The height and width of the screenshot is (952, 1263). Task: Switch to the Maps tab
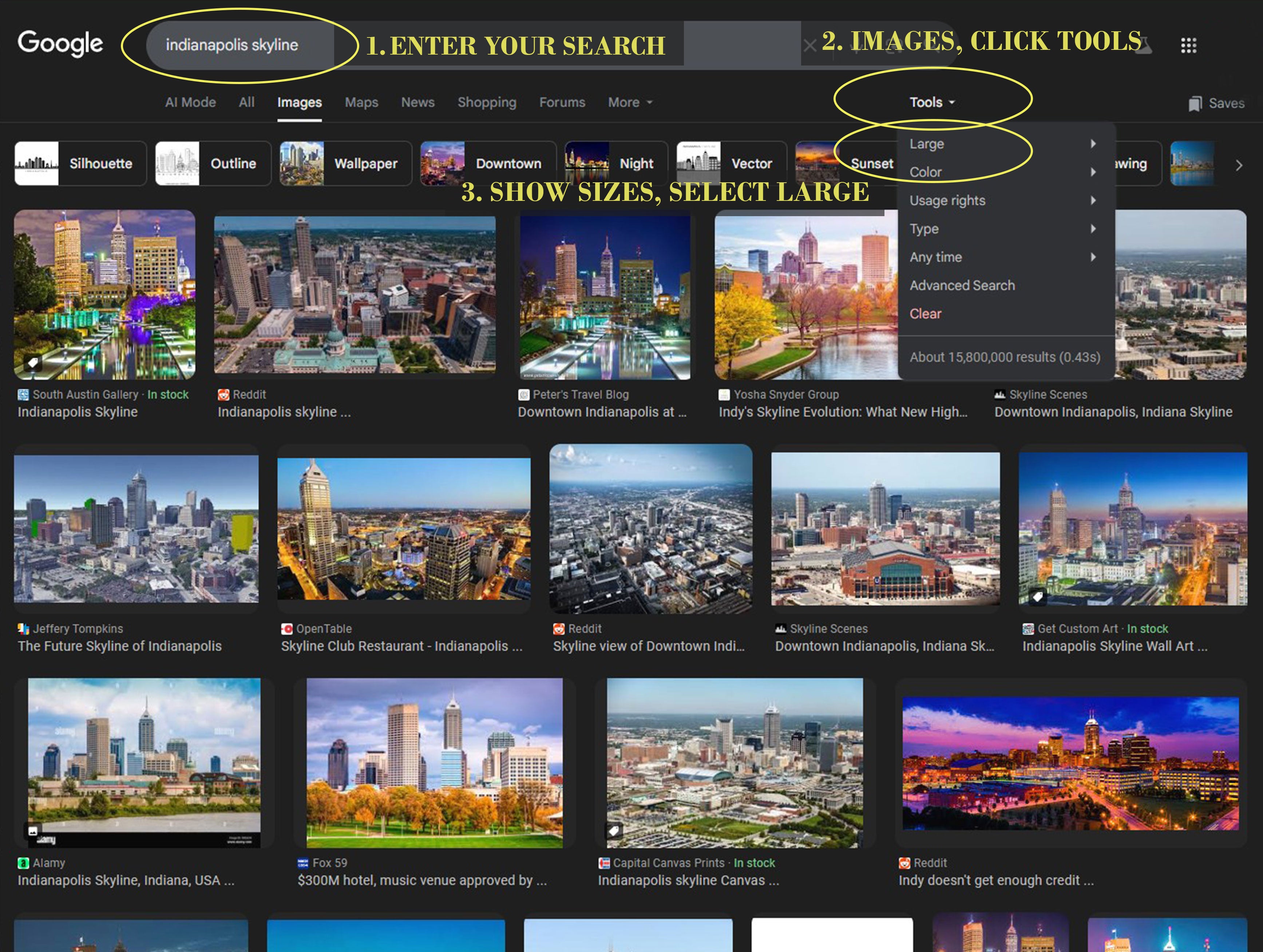coord(361,102)
